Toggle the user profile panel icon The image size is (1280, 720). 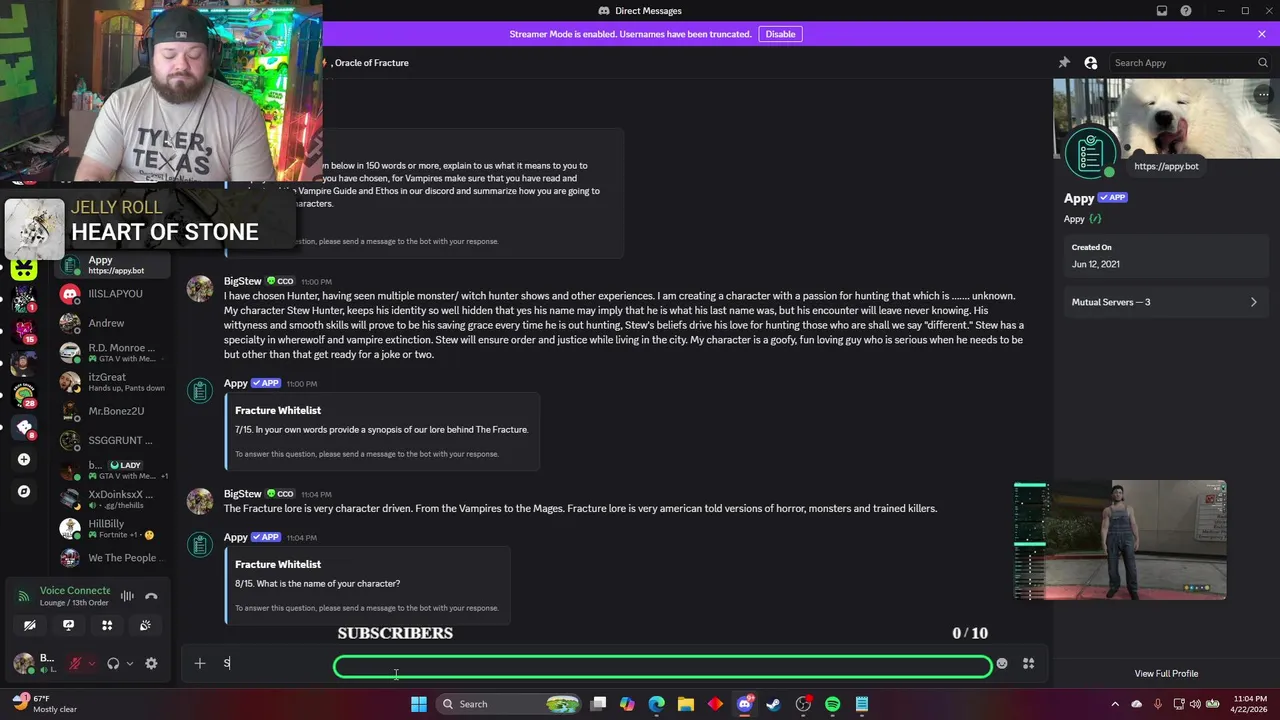coord(1090,62)
